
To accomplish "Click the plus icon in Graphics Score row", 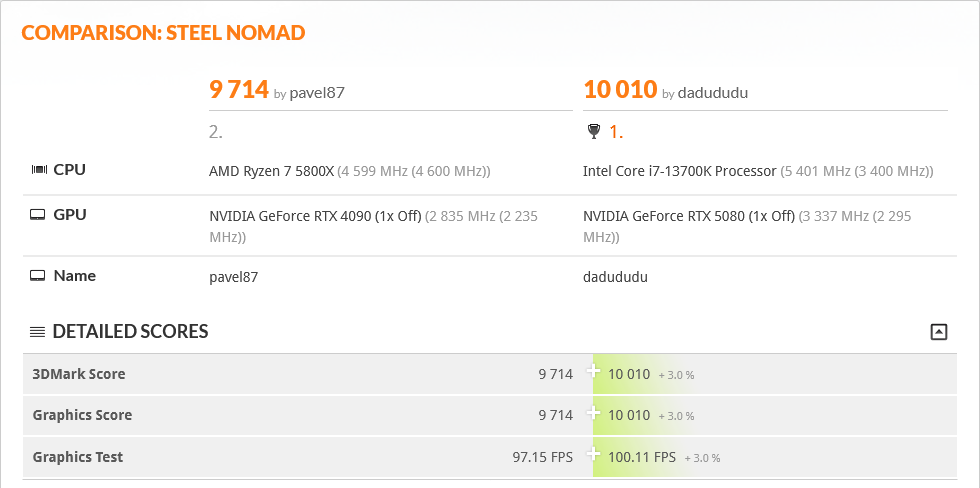I will coord(593,413).
